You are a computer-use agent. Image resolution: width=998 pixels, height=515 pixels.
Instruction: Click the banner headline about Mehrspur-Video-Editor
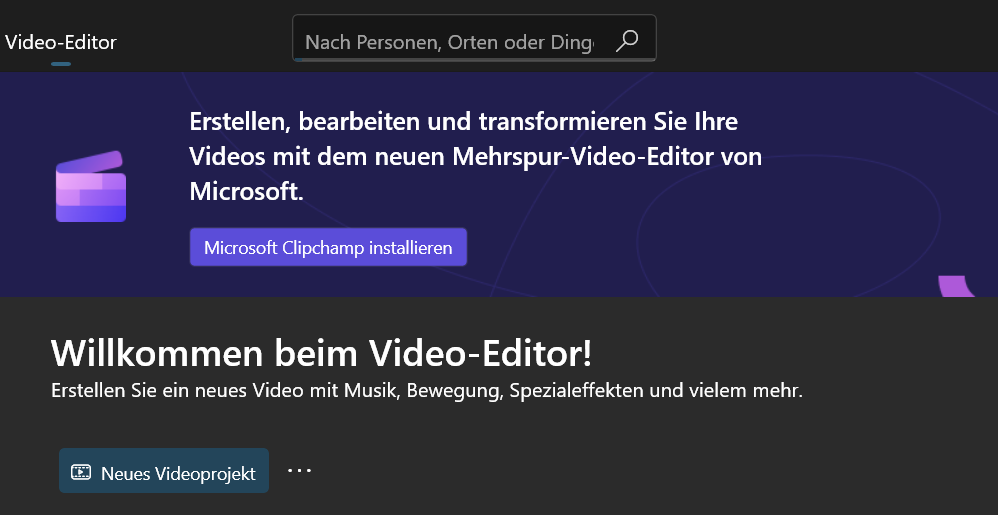pos(475,157)
